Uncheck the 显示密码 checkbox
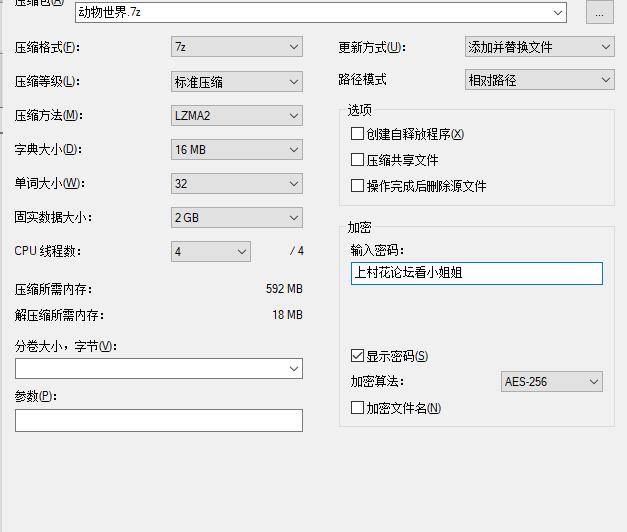Viewport: 627px width, 532px height. click(x=357, y=356)
